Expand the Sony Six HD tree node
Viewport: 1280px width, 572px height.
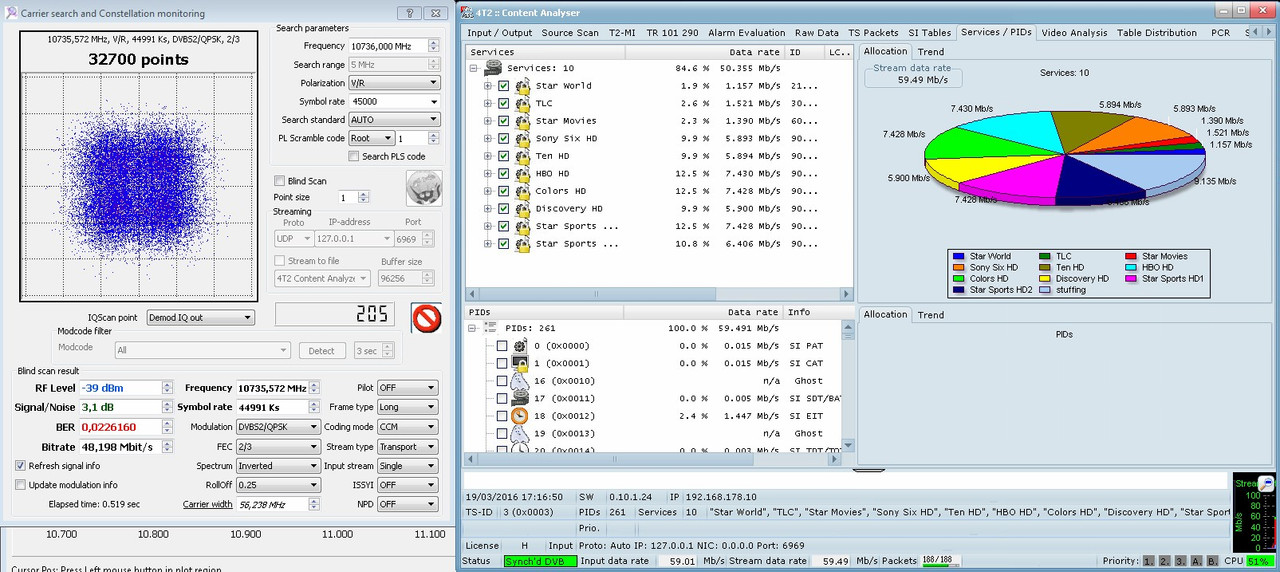tap(488, 139)
